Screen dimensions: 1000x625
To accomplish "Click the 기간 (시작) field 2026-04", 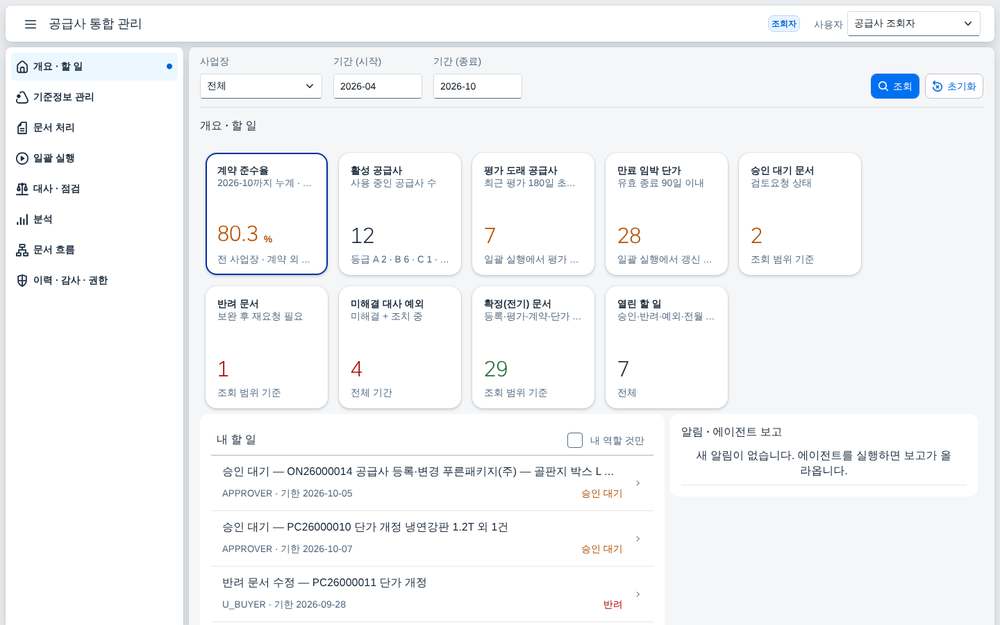I will click(378, 86).
